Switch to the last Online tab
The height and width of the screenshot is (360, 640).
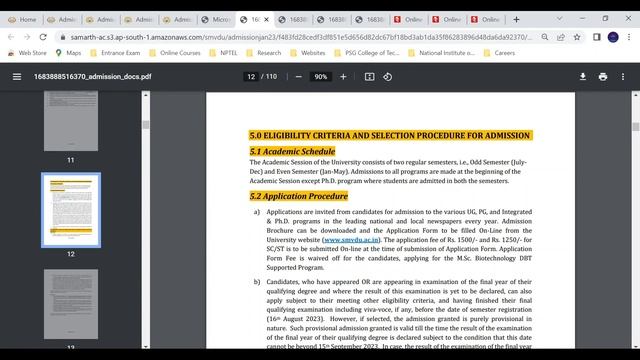pyautogui.click(x=485, y=19)
